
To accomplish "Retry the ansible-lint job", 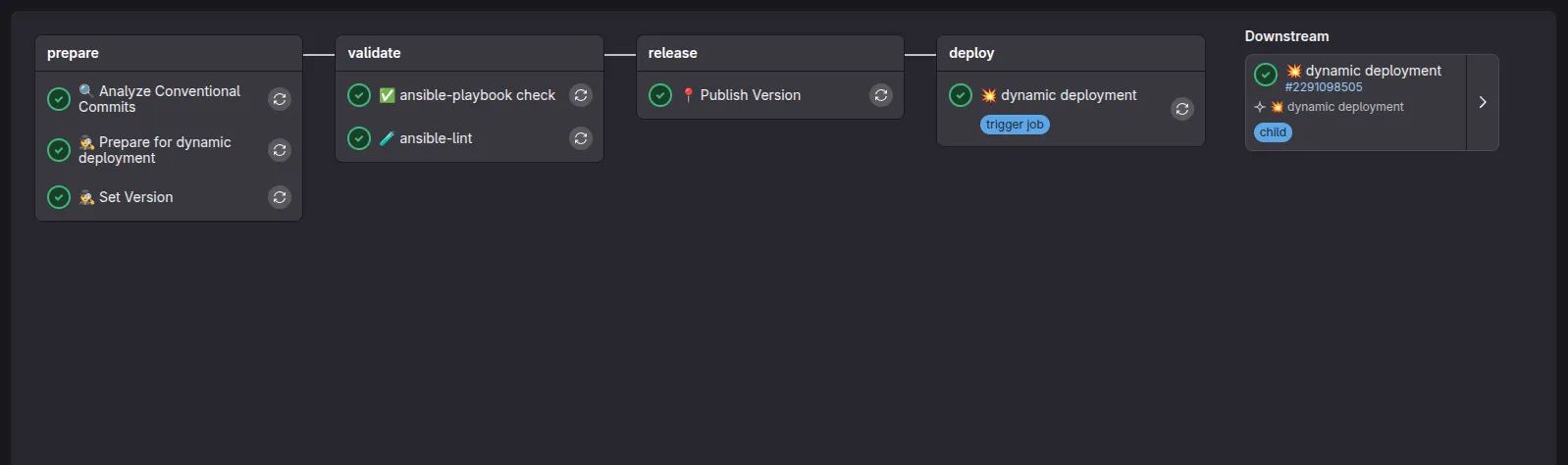I will coord(581,138).
